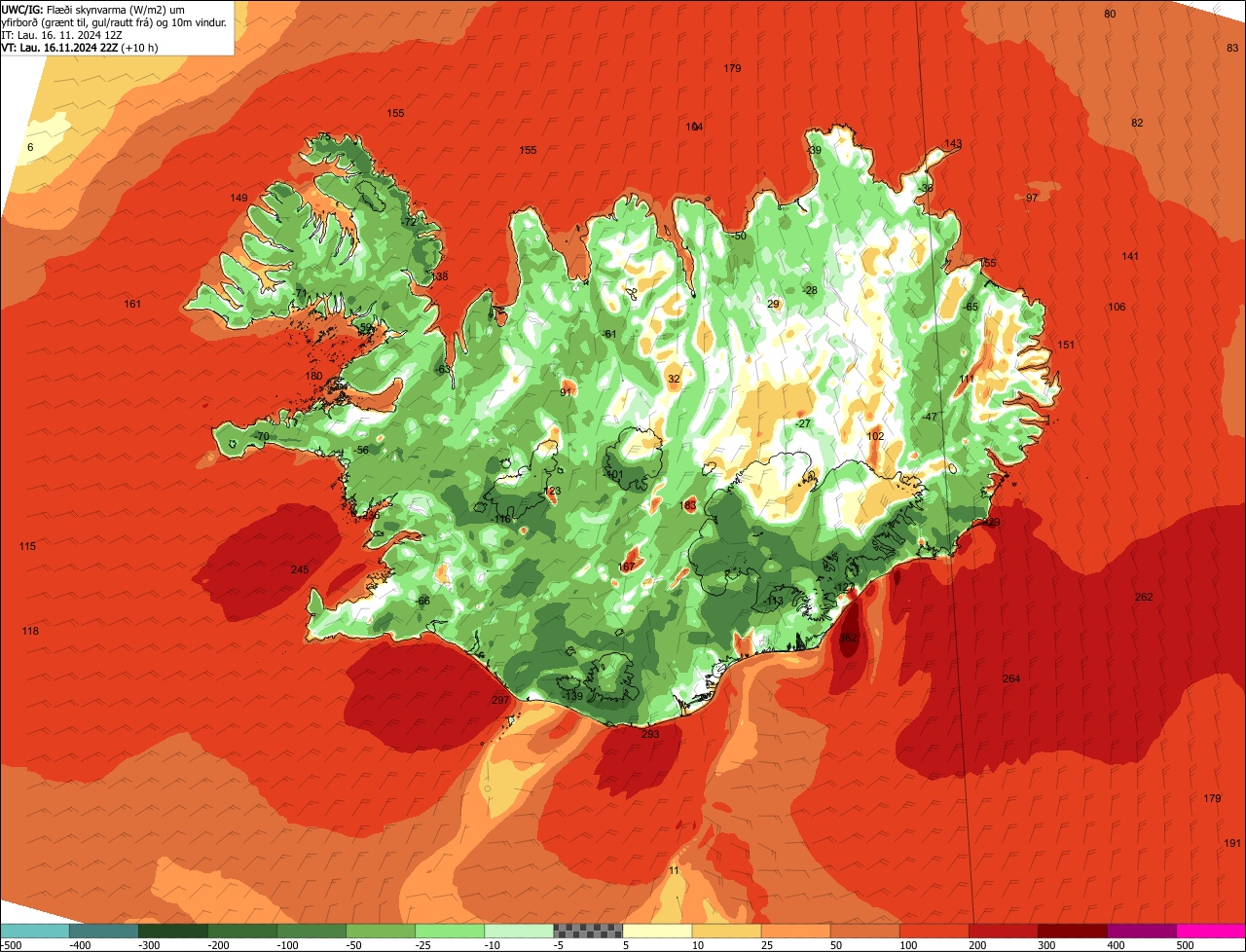Click the 32 value in north-central Iceland
Screen dimensions: 1246x952
(x=674, y=379)
